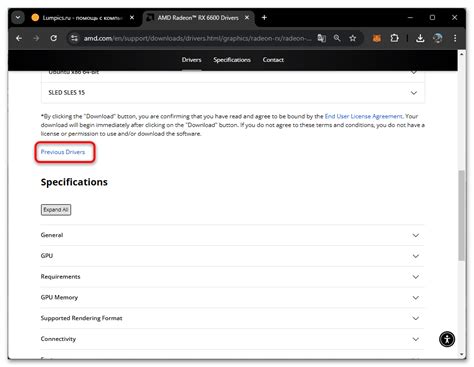This screenshot has width=474, height=367.
Task: Reload the current page
Action: pos(54,38)
